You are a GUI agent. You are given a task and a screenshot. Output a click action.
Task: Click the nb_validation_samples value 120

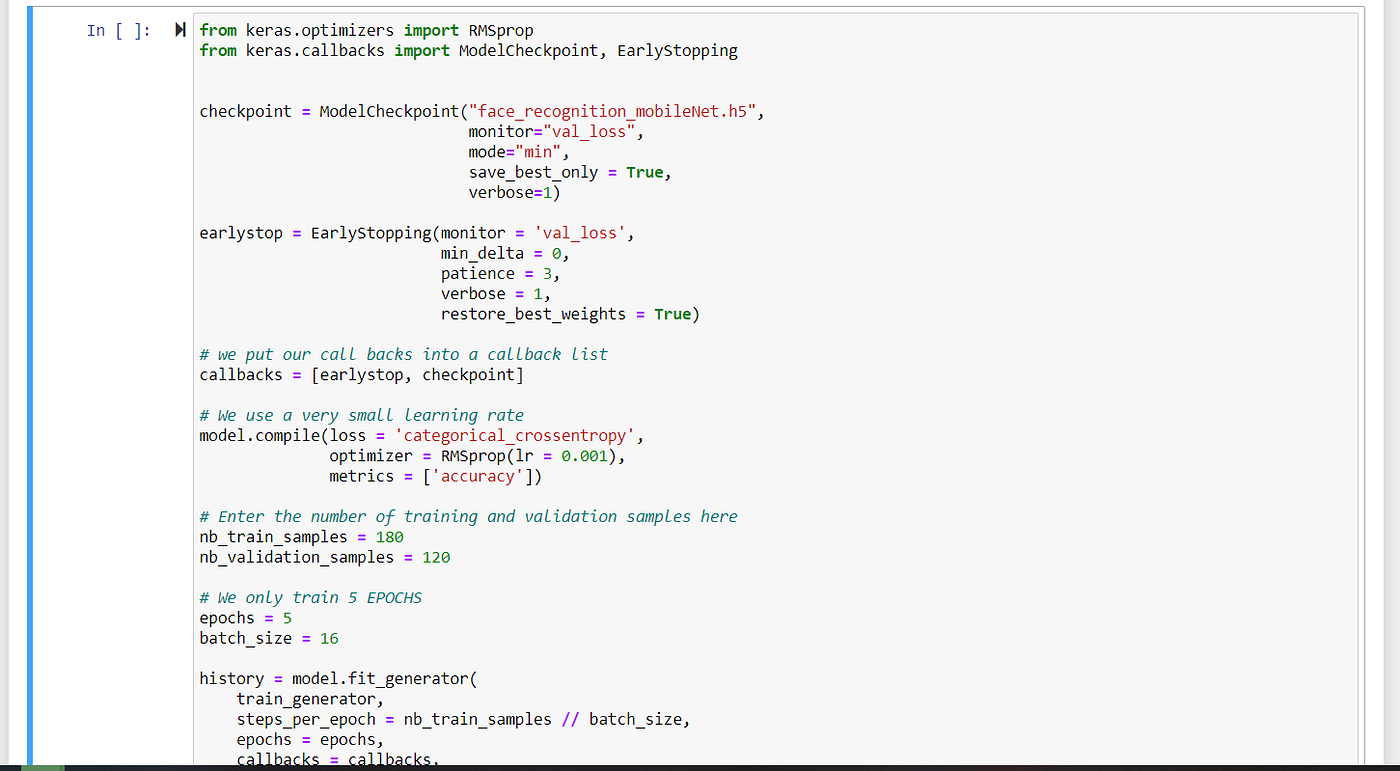(x=435, y=557)
